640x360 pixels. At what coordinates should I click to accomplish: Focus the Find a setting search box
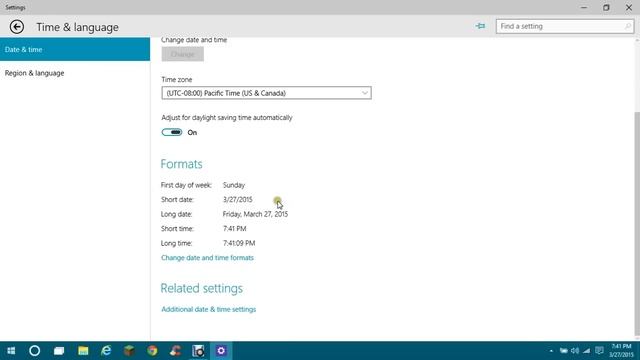(564, 27)
